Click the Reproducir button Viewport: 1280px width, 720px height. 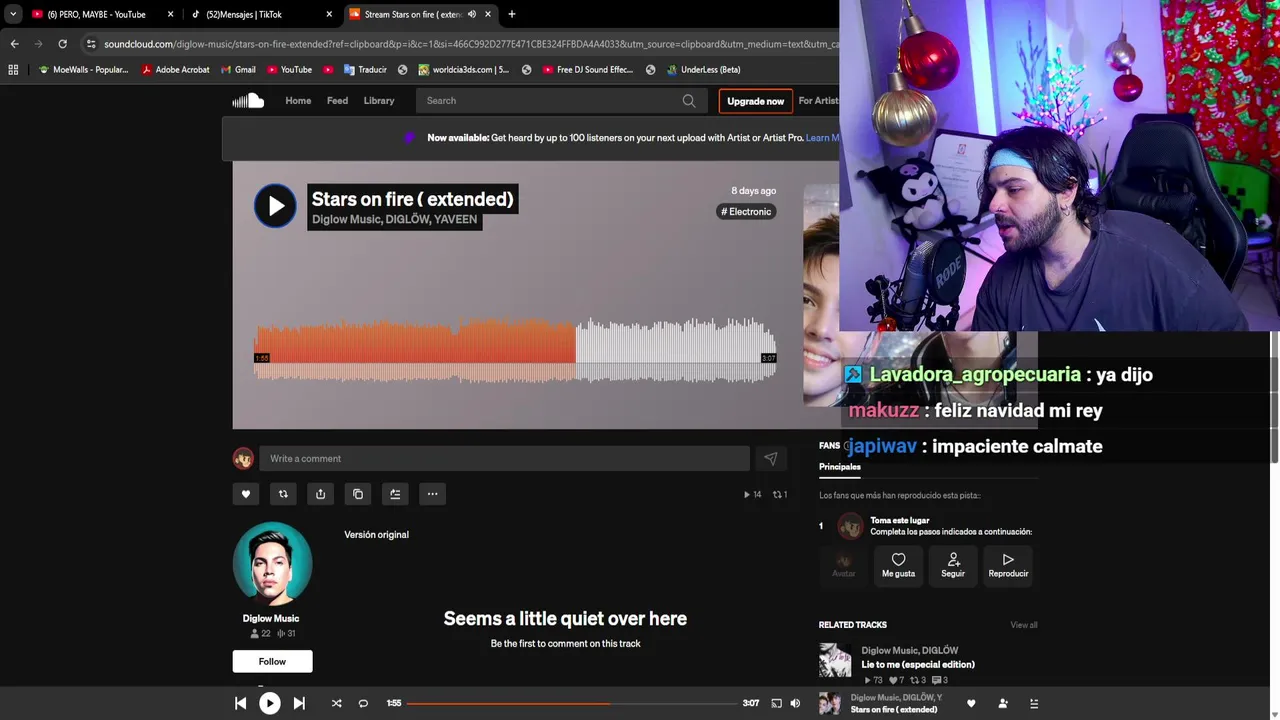point(1008,565)
